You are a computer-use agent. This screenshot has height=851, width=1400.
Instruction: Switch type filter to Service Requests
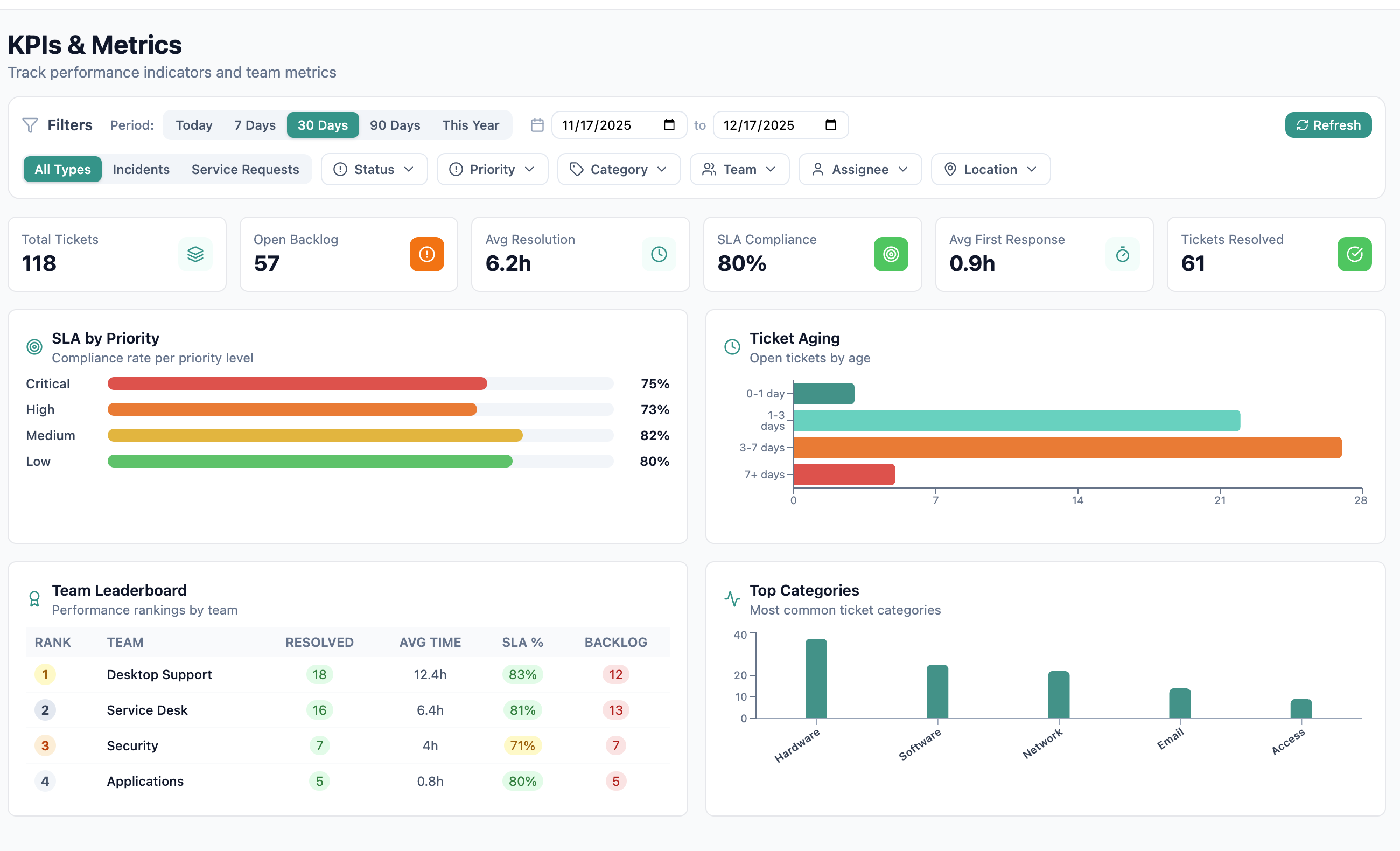pos(245,170)
